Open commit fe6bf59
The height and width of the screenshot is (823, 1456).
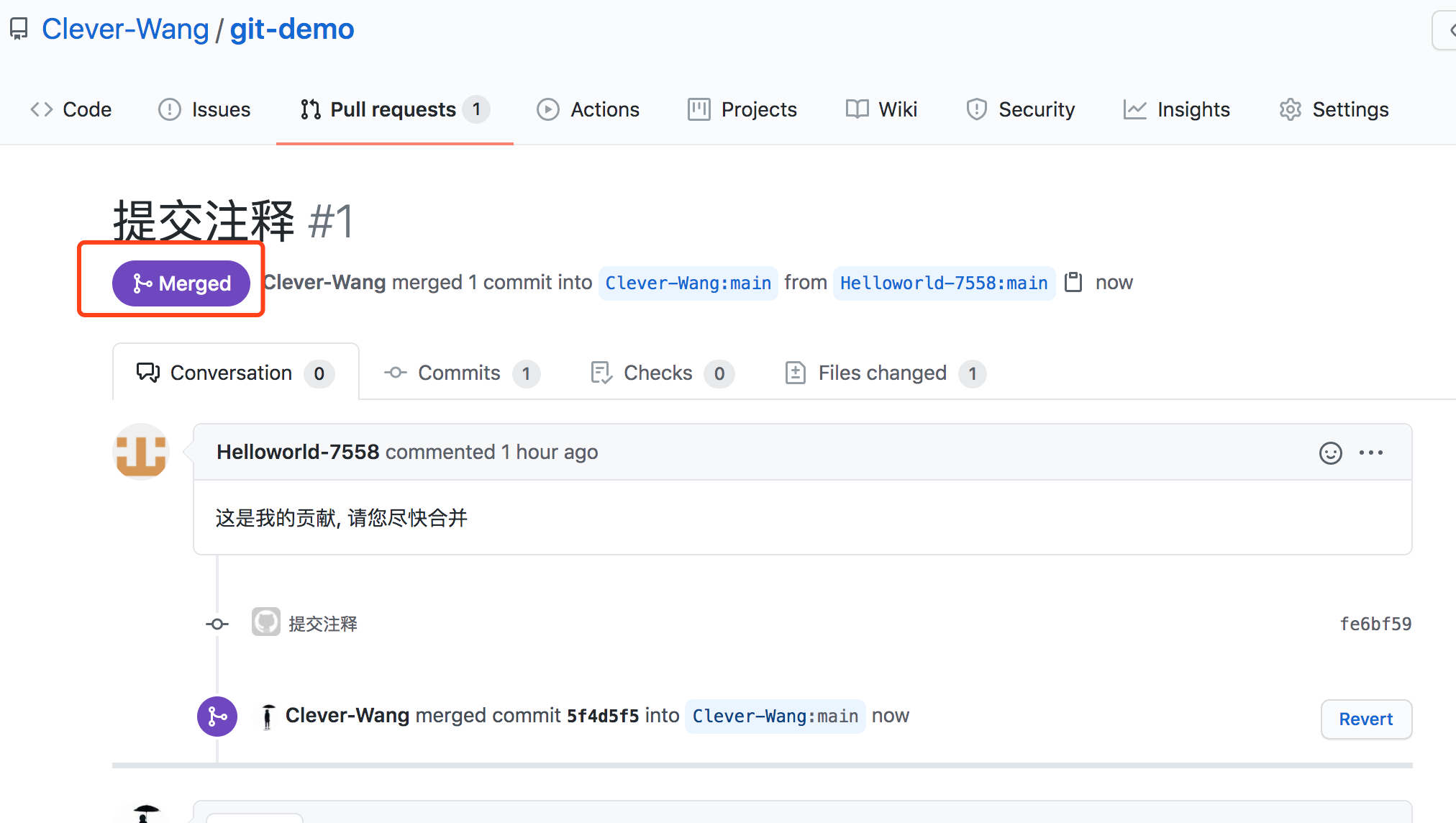pos(1375,623)
